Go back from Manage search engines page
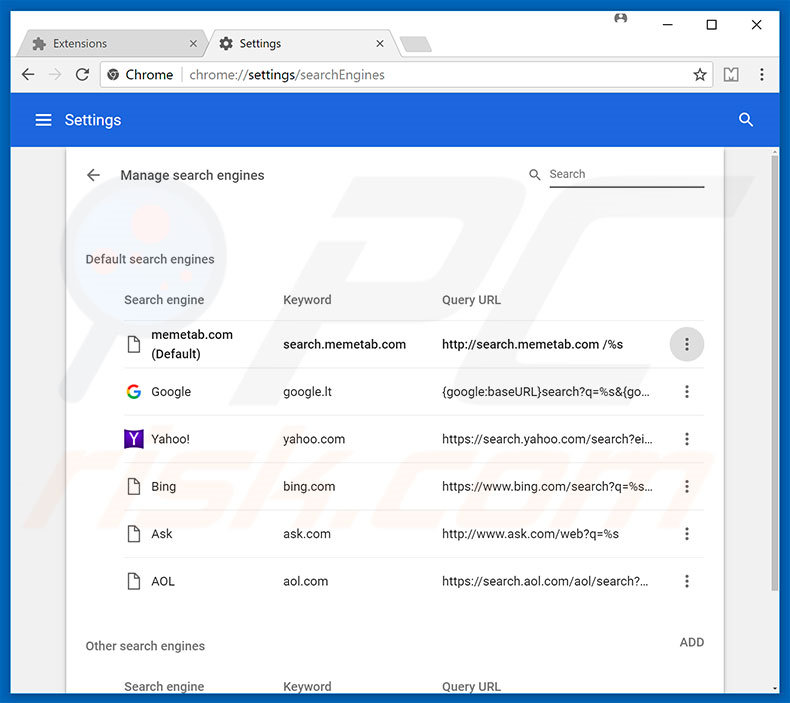The height and width of the screenshot is (703, 790). [x=93, y=175]
